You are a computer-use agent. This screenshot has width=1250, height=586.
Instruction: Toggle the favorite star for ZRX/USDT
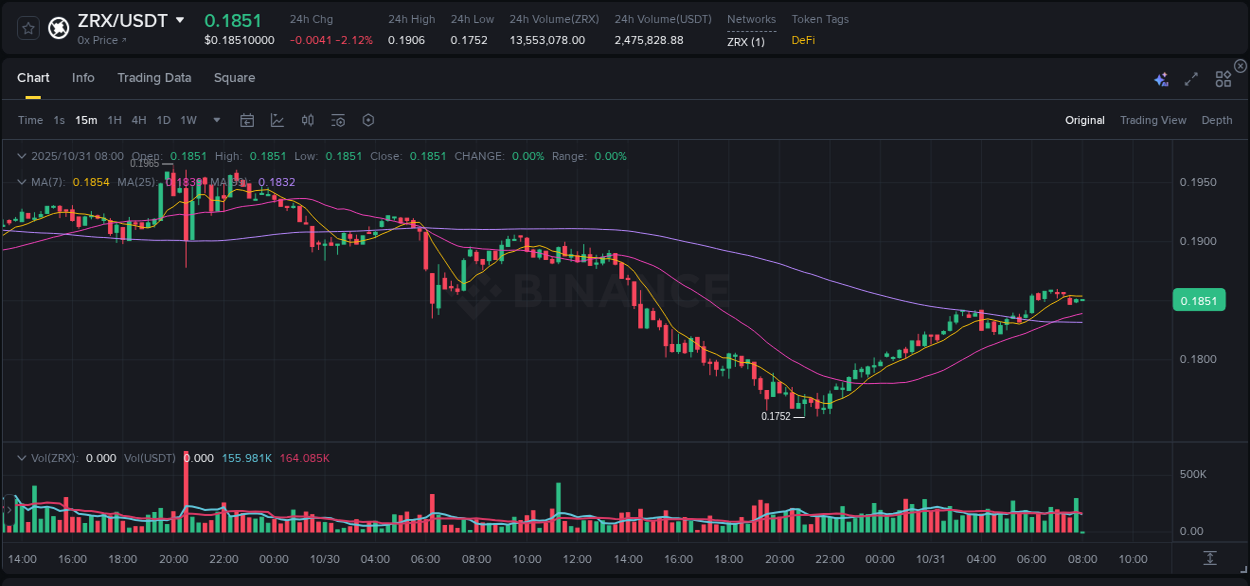pyautogui.click(x=28, y=28)
